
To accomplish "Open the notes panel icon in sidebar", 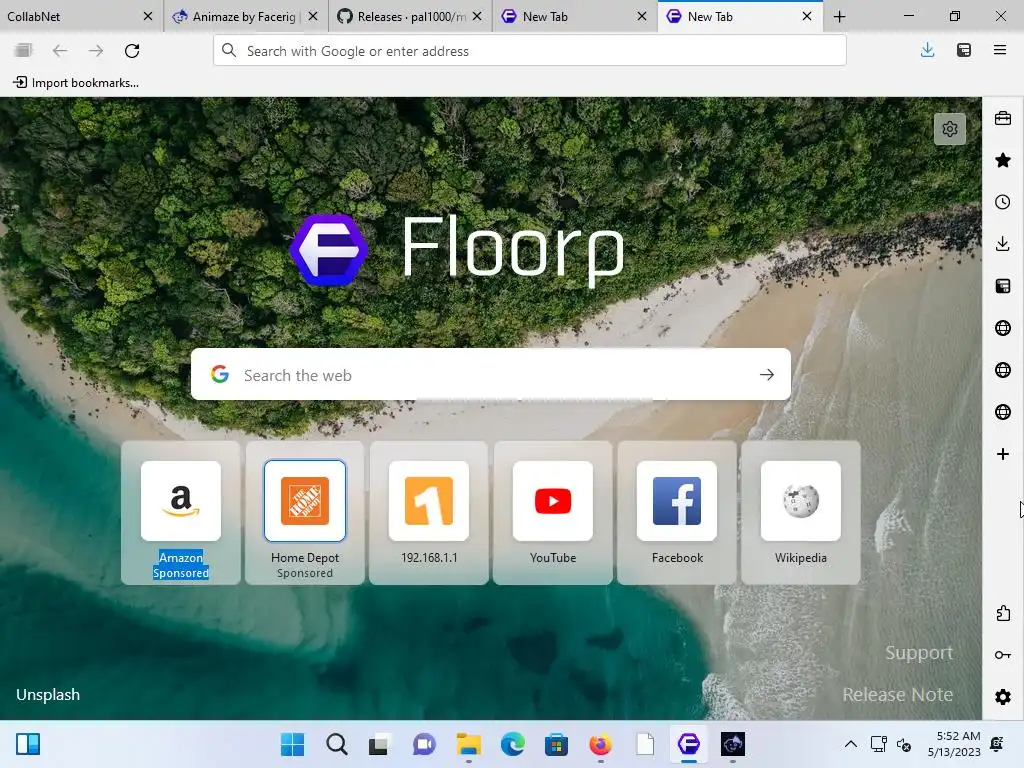I will click(x=1002, y=286).
